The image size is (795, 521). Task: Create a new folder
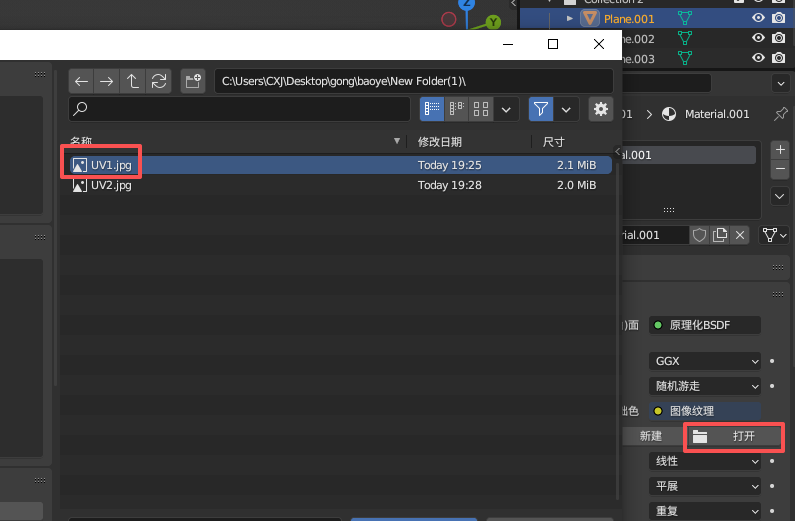(x=194, y=81)
